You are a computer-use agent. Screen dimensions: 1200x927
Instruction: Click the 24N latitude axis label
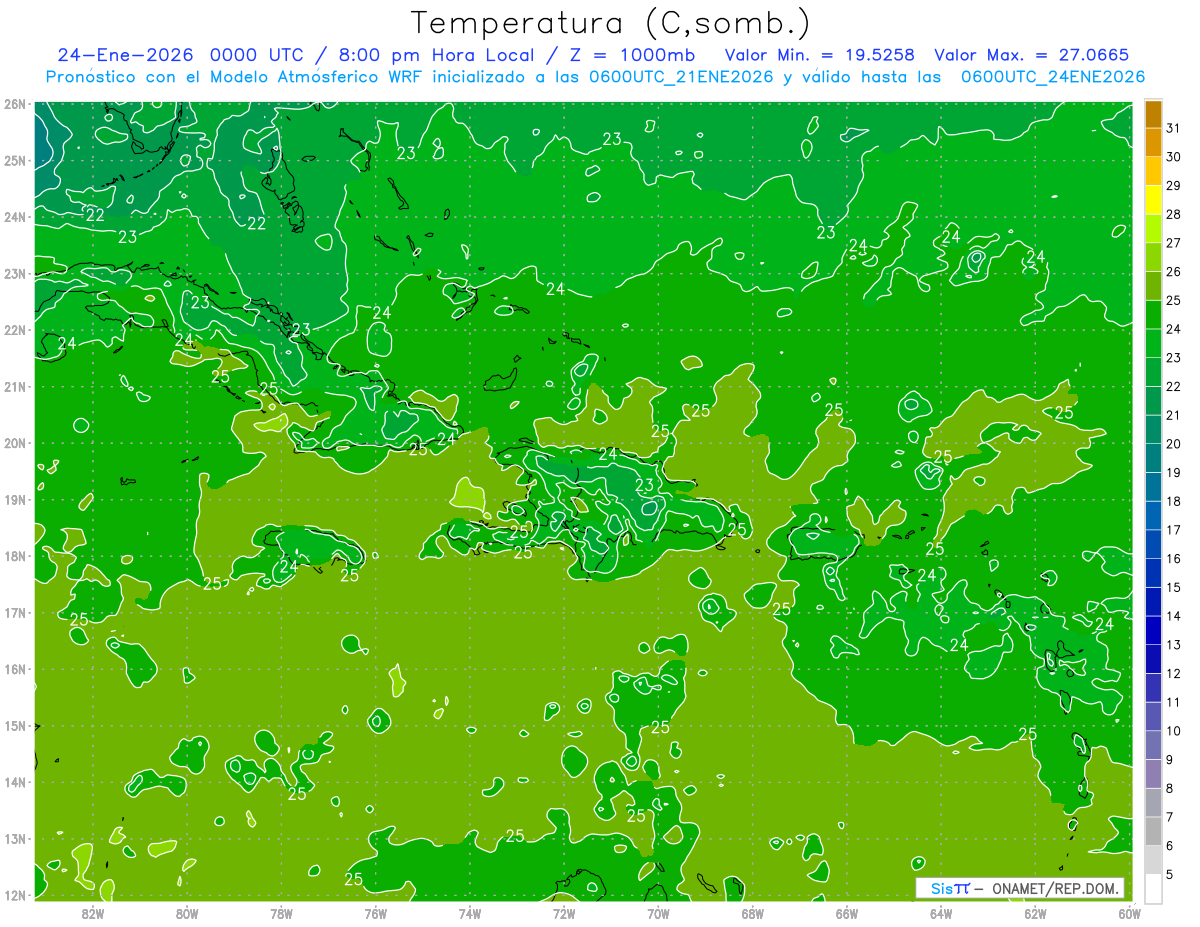[14, 217]
